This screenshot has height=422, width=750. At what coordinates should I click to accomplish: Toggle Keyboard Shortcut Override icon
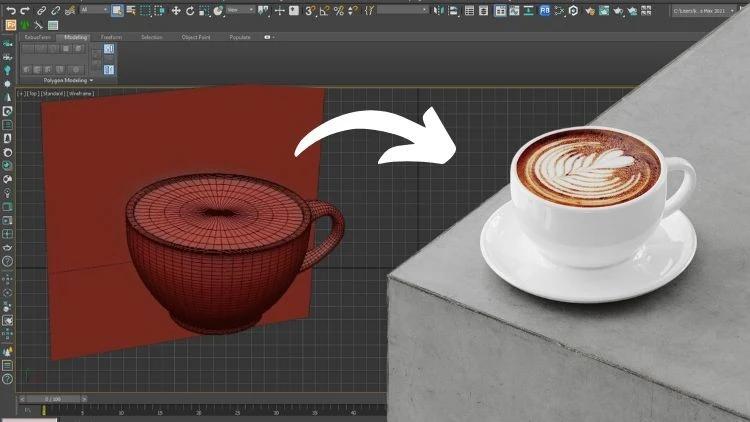[294, 10]
